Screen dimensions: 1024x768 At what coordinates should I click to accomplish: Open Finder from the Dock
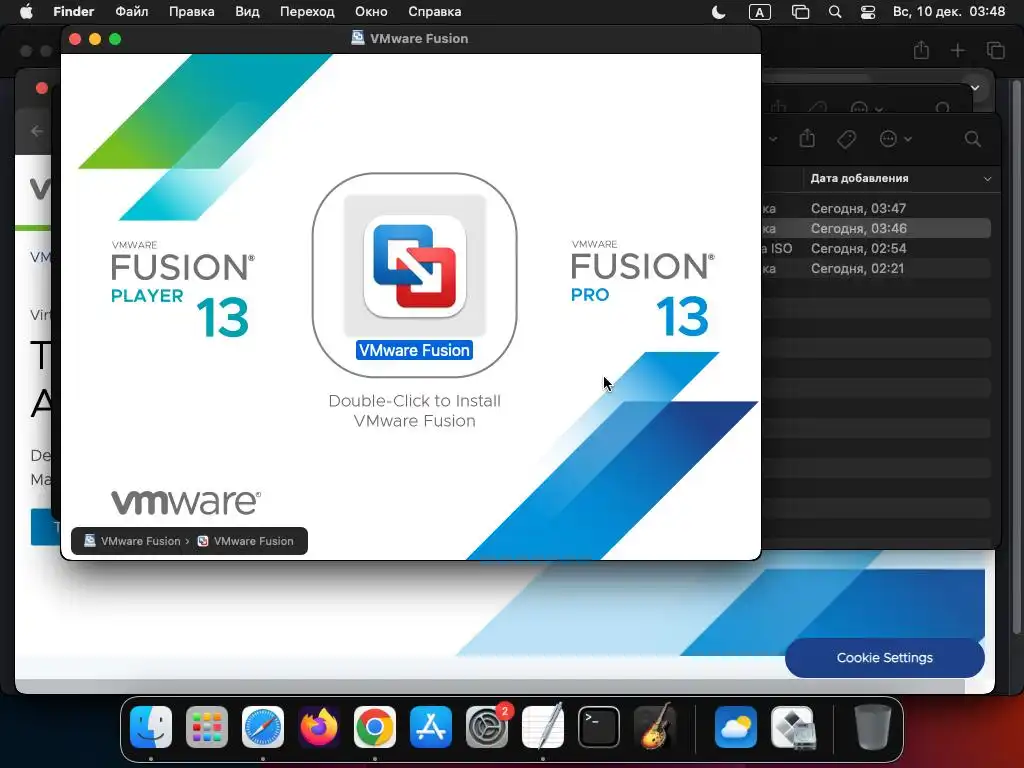click(151, 727)
